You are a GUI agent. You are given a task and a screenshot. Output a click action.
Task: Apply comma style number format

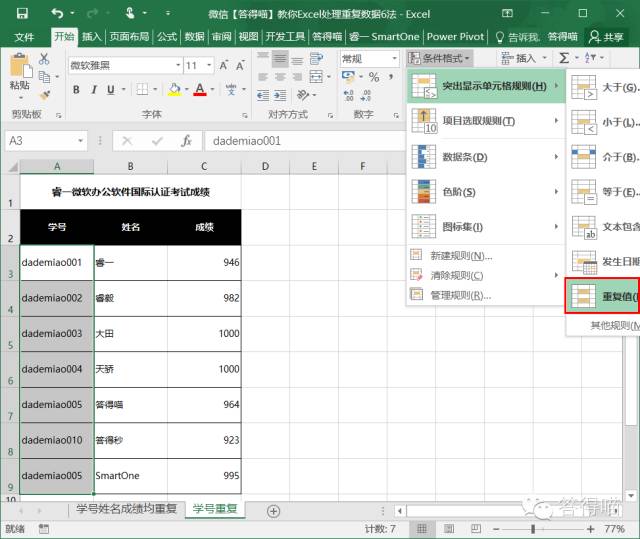[x=391, y=77]
